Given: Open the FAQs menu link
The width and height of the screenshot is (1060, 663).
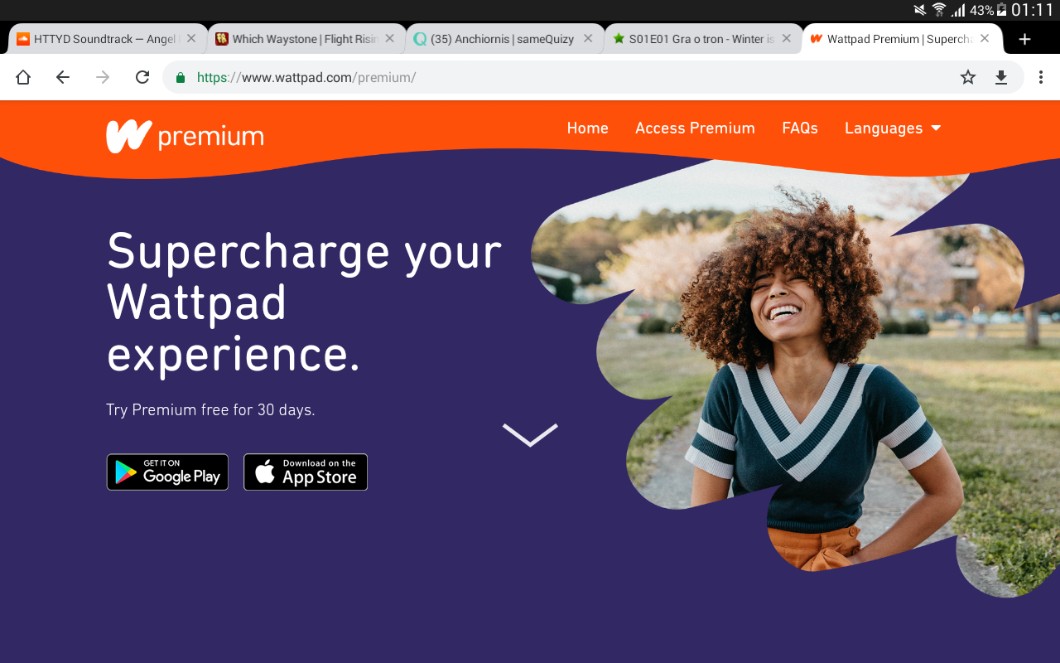Looking at the screenshot, I should (x=800, y=128).
